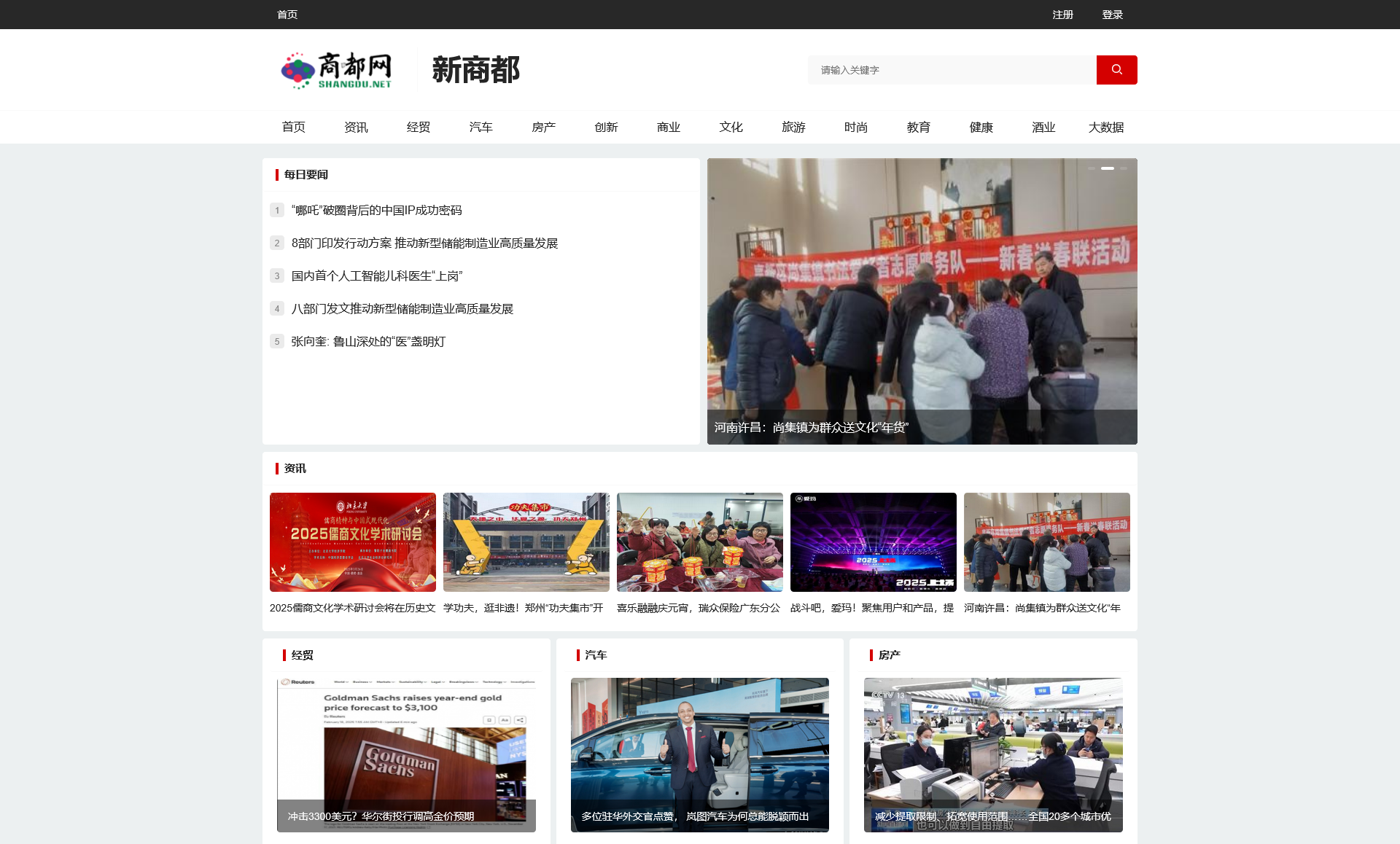Click the 房产 section heading

pyautogui.click(x=889, y=655)
